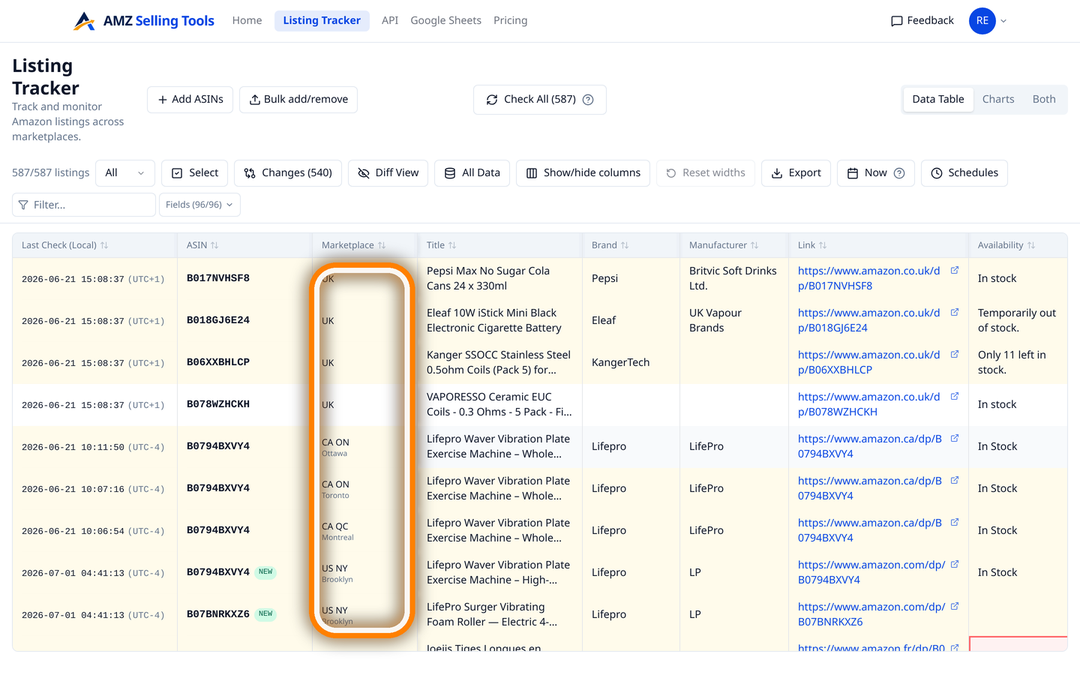Switch to Charts view
The width and height of the screenshot is (1080, 675).
[998, 99]
